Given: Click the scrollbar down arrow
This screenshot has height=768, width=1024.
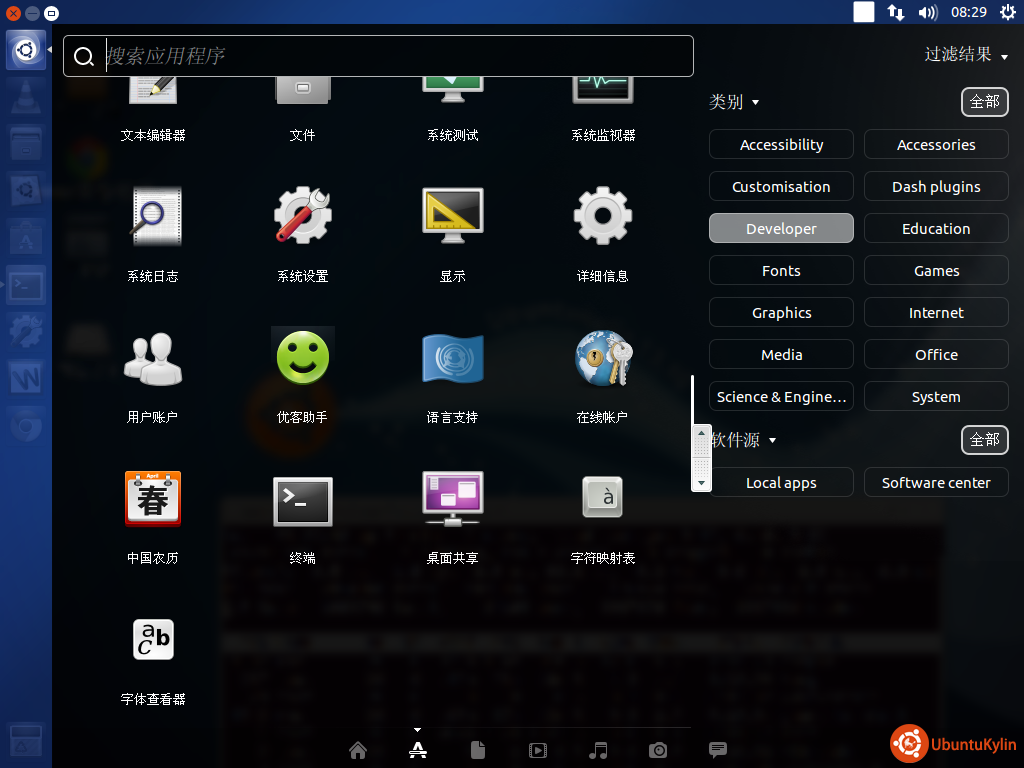Looking at the screenshot, I should click(x=701, y=483).
